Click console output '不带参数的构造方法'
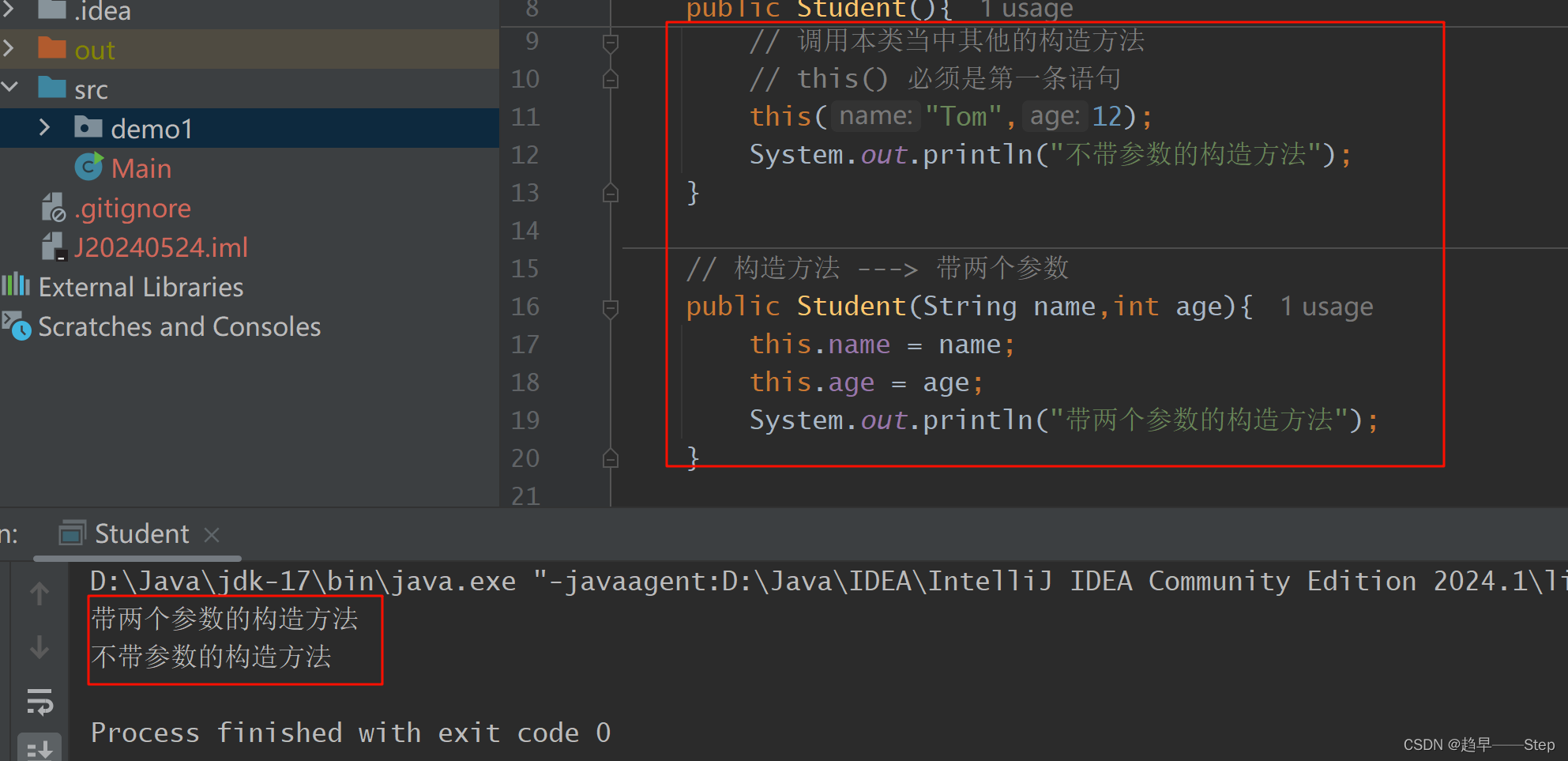 tap(211, 657)
